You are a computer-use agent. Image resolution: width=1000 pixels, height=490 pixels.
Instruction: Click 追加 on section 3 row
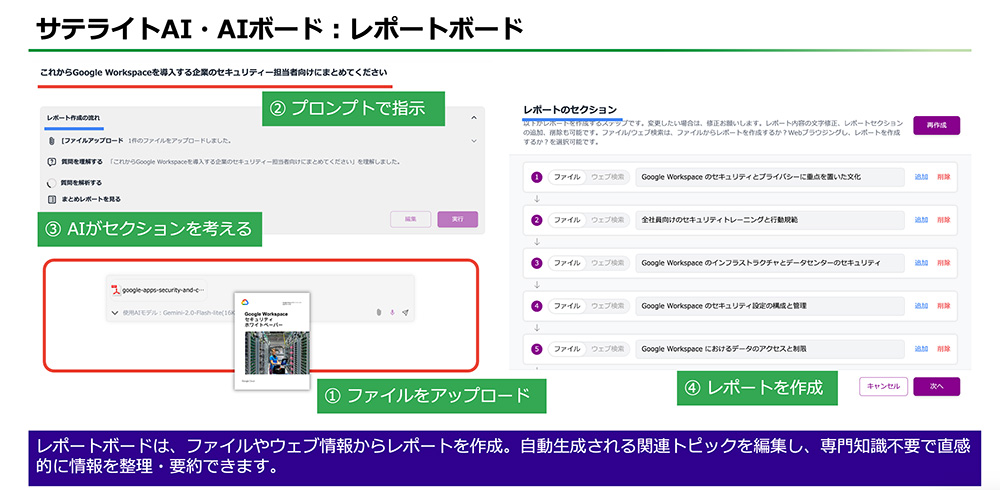pyautogui.click(x=921, y=263)
